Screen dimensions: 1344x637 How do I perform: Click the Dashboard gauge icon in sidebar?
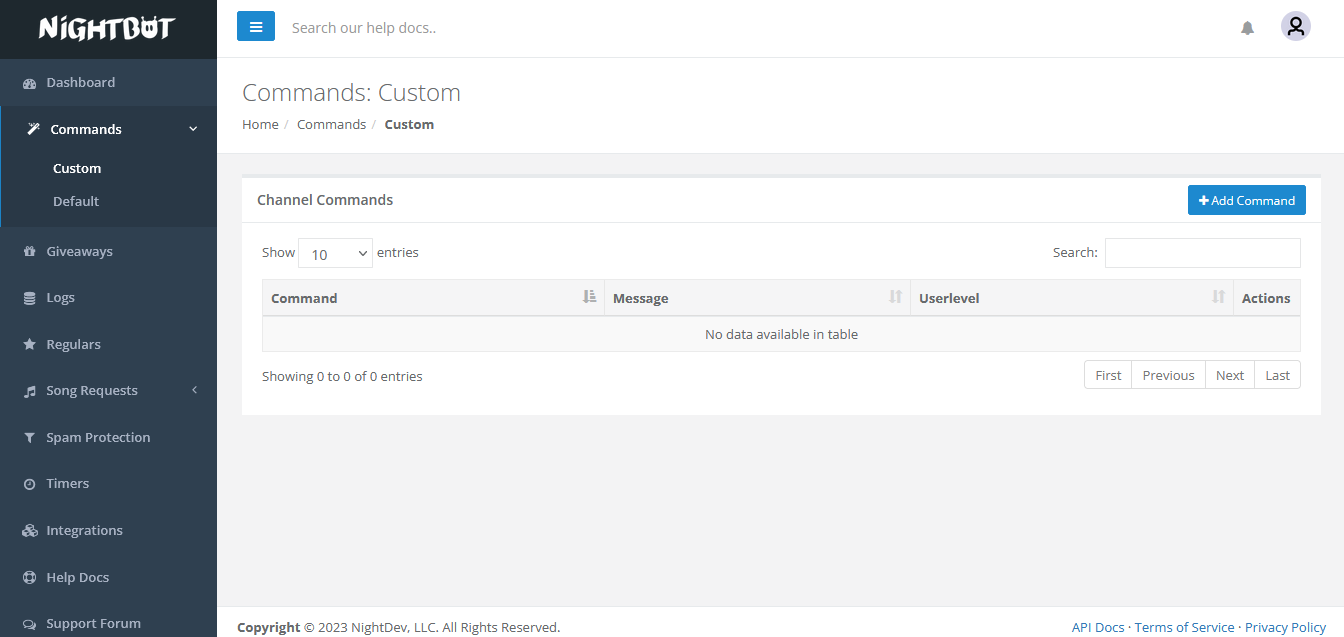pyautogui.click(x=29, y=83)
